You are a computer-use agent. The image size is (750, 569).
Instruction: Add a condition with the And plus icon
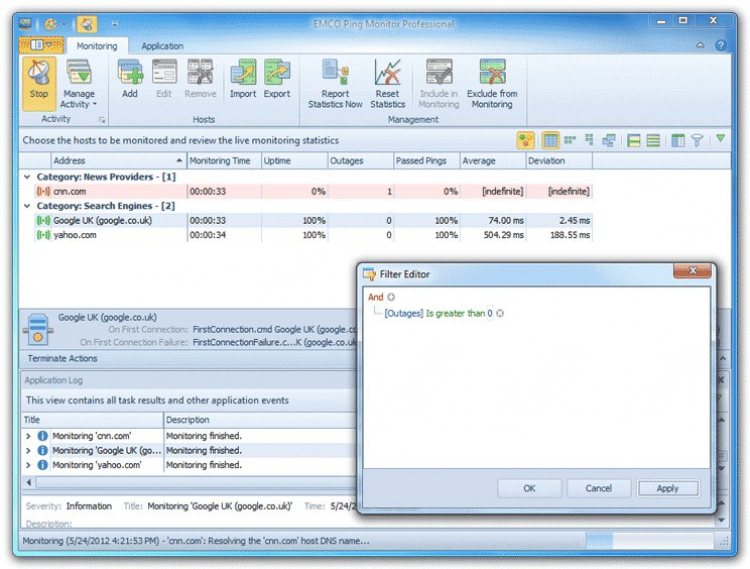[x=391, y=297]
